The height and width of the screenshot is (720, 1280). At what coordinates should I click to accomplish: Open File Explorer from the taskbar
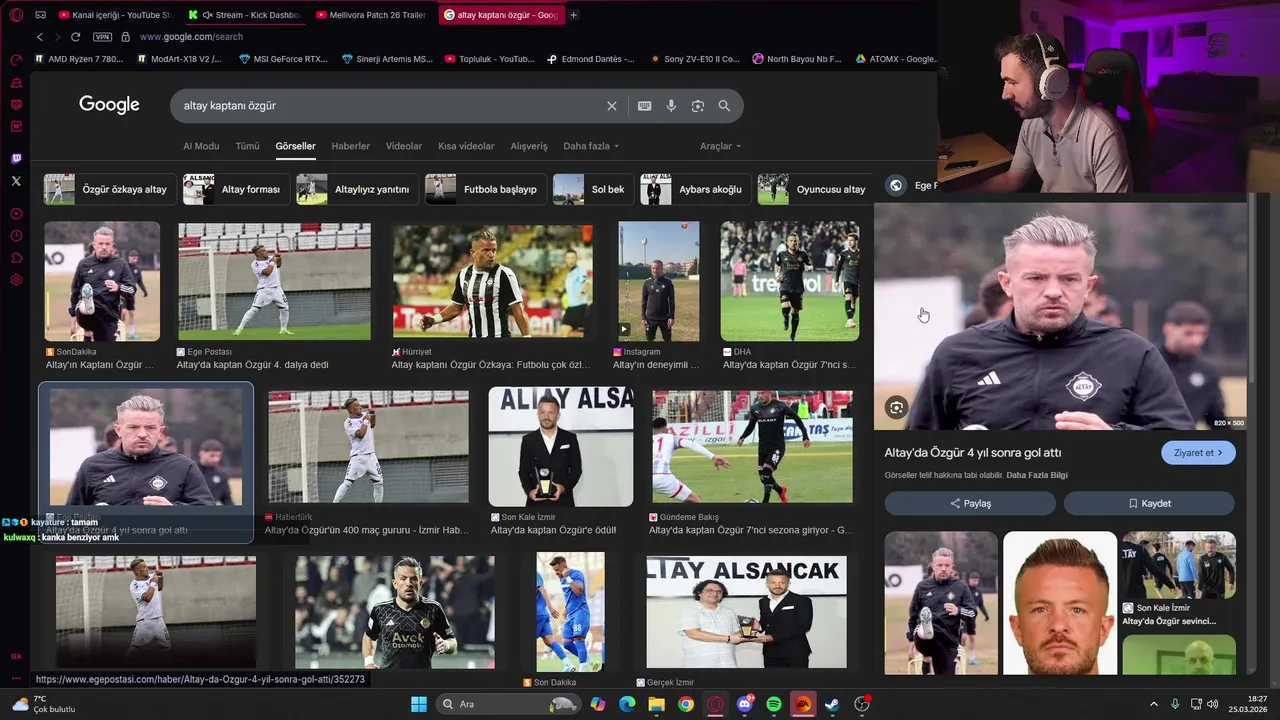click(x=656, y=704)
